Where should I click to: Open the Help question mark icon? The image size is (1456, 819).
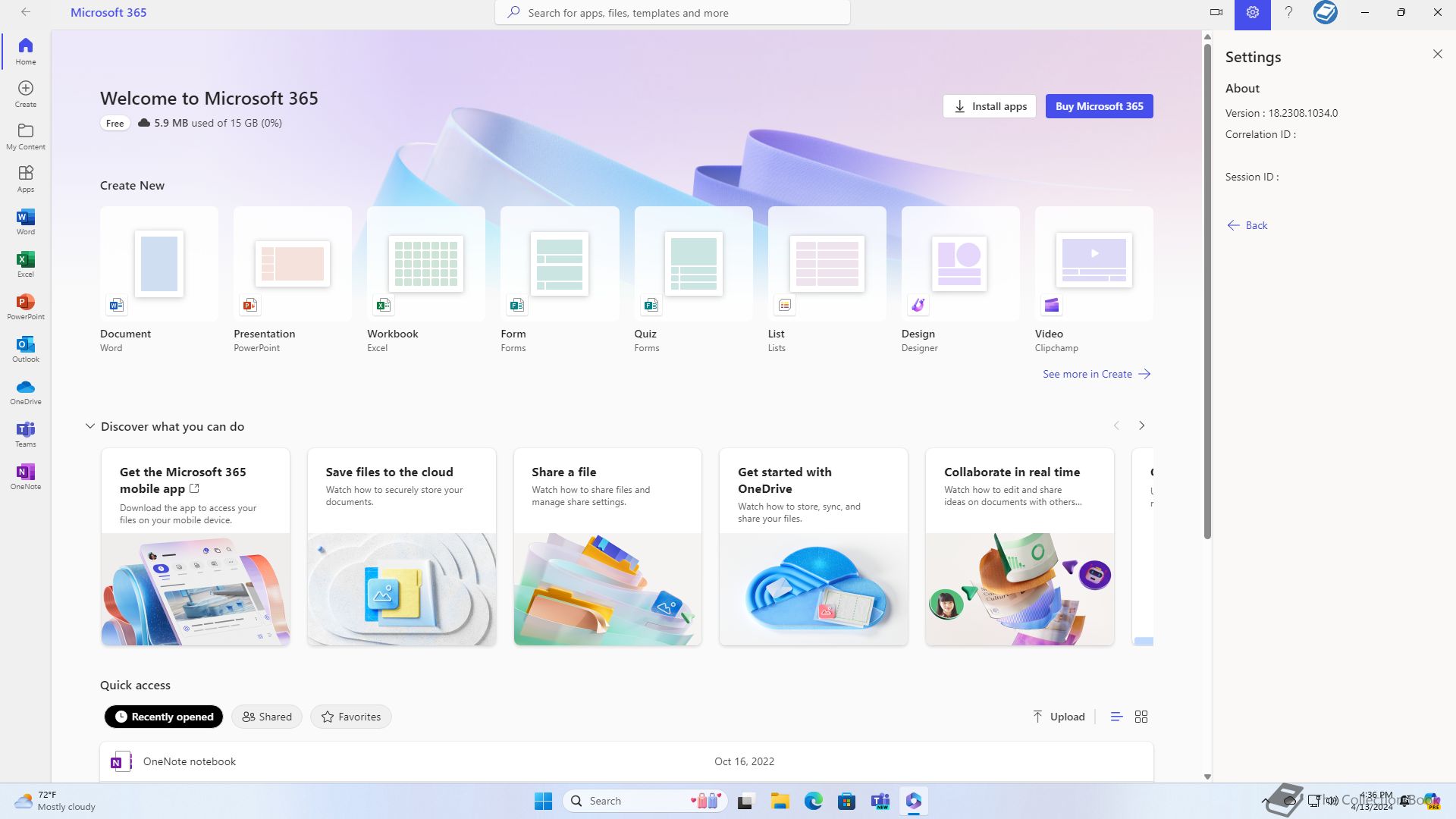coord(1288,13)
